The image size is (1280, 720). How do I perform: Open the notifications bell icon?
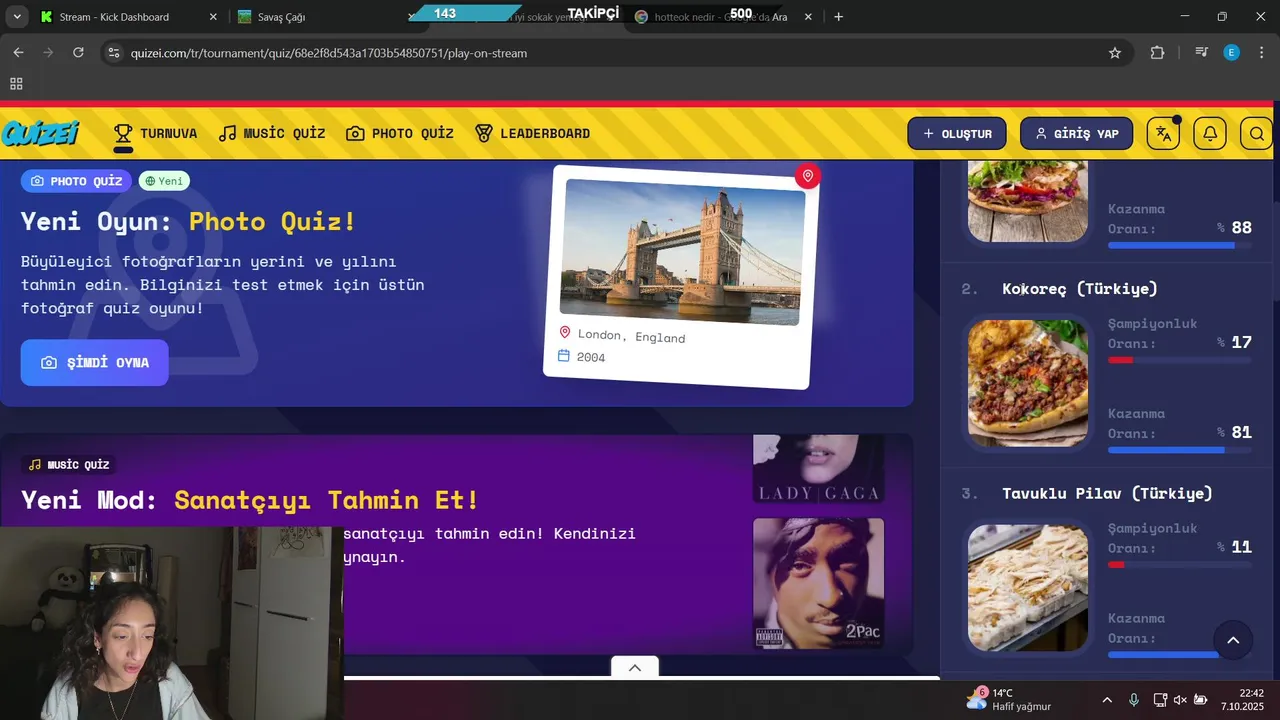pos(1210,133)
